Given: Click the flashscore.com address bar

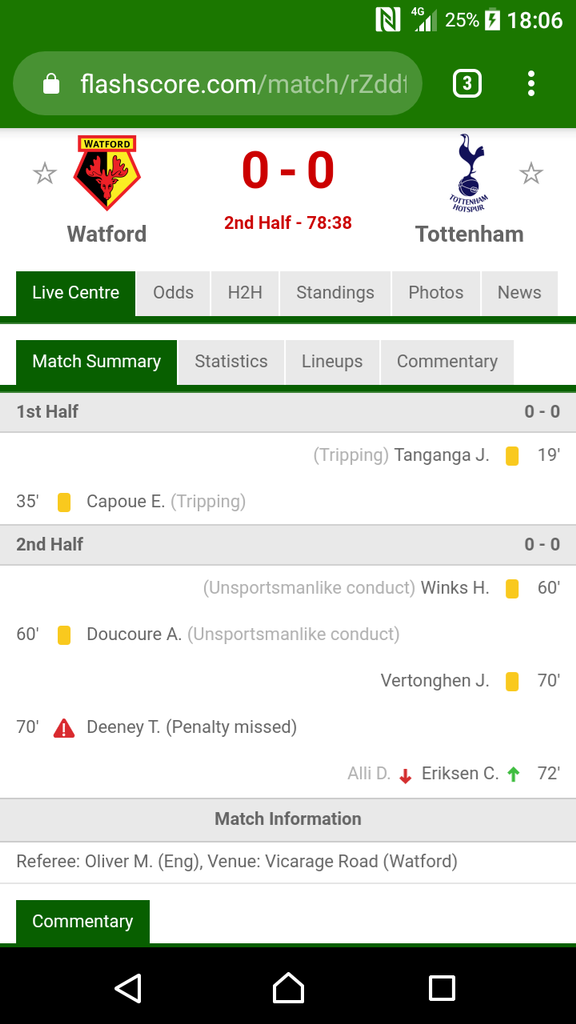Looking at the screenshot, I should point(217,84).
